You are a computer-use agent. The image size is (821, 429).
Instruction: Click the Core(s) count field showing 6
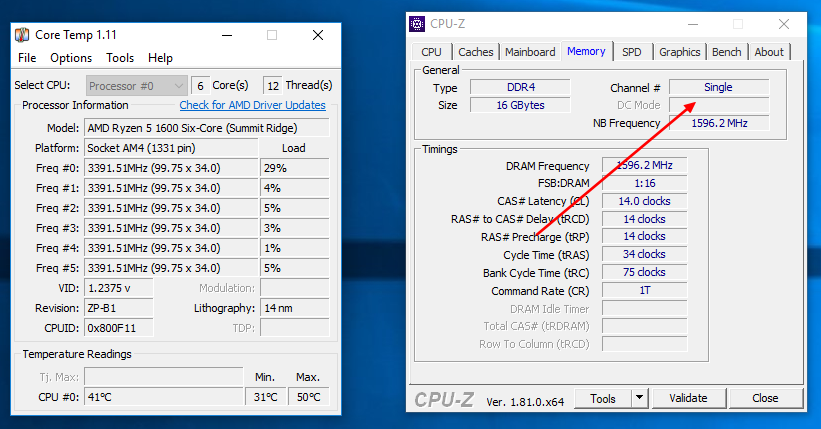tap(201, 85)
